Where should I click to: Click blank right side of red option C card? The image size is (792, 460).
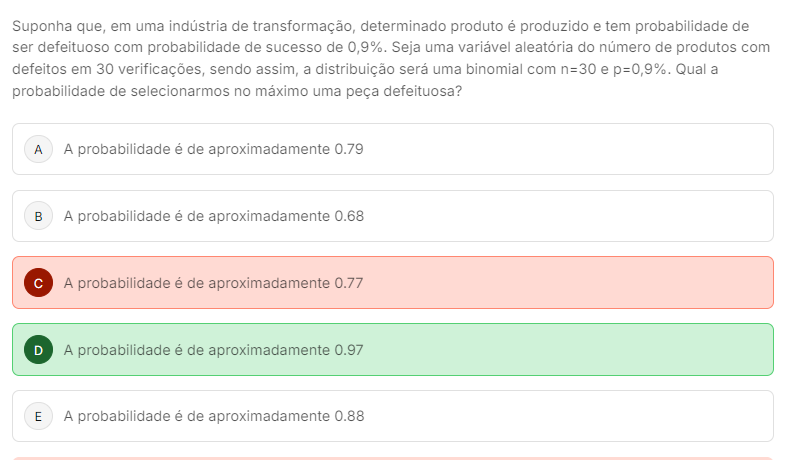coord(600,283)
